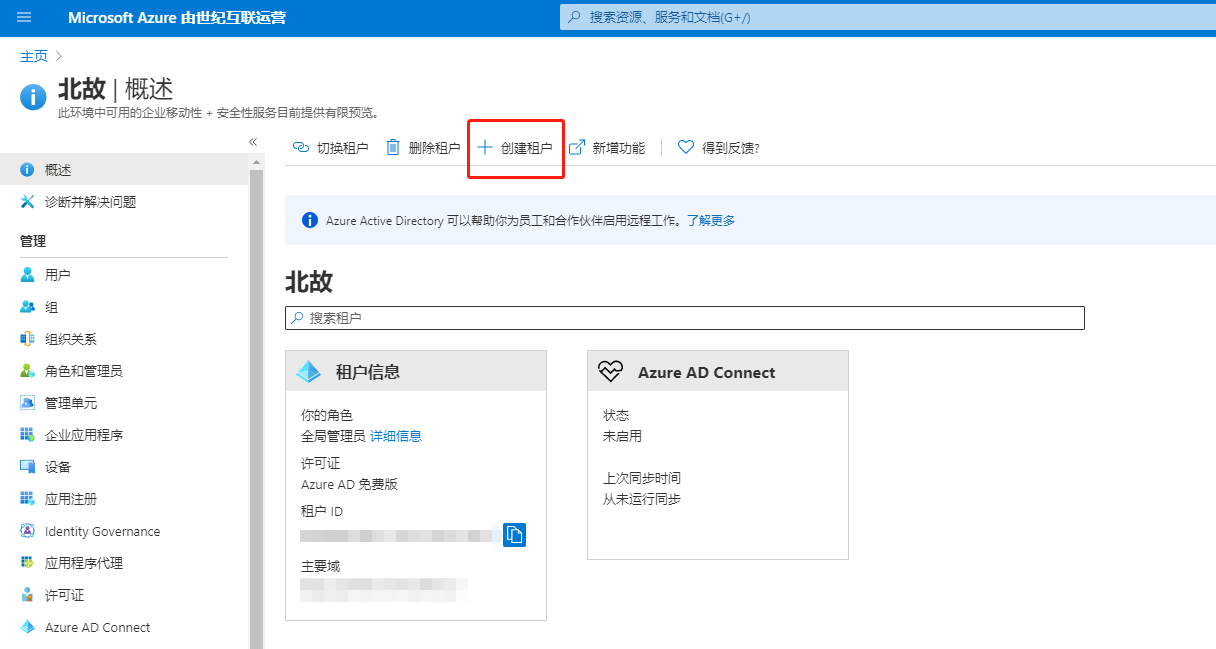Open 新增功能 in the toolbar

point(607,148)
